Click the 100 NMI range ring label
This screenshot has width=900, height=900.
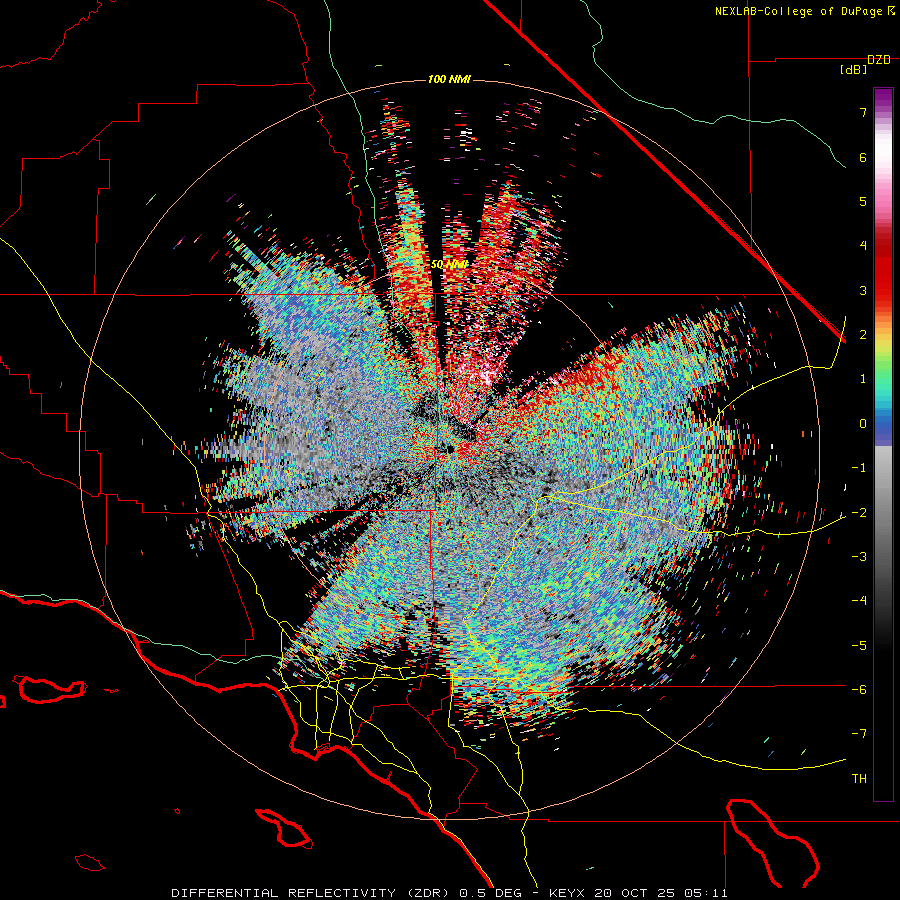tap(449, 79)
